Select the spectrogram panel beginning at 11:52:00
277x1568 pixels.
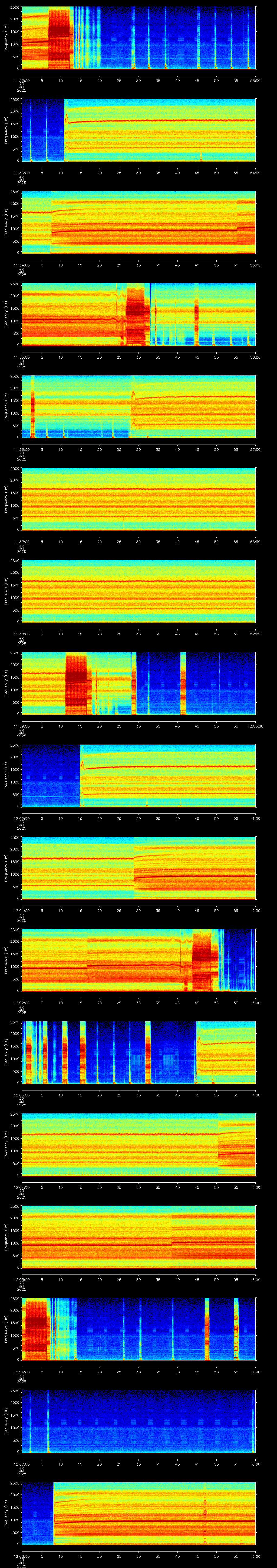pos(138,38)
